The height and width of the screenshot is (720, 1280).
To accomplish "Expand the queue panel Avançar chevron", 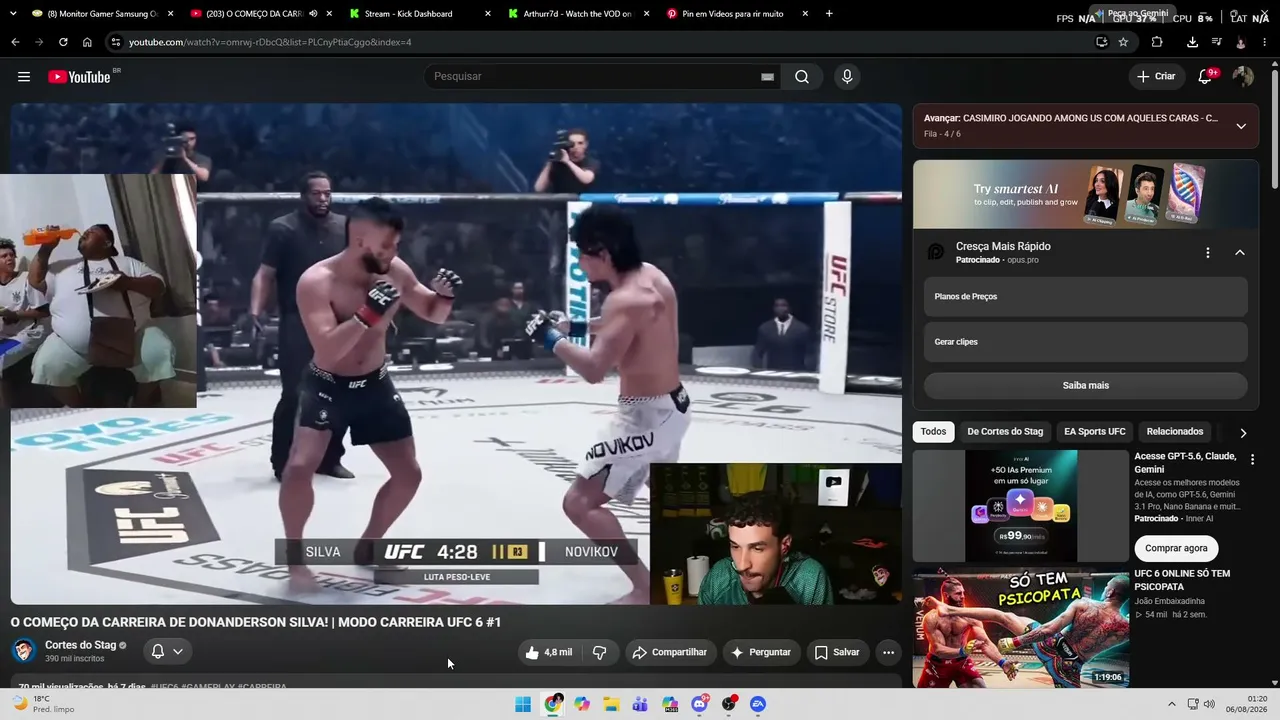I will (1241, 126).
